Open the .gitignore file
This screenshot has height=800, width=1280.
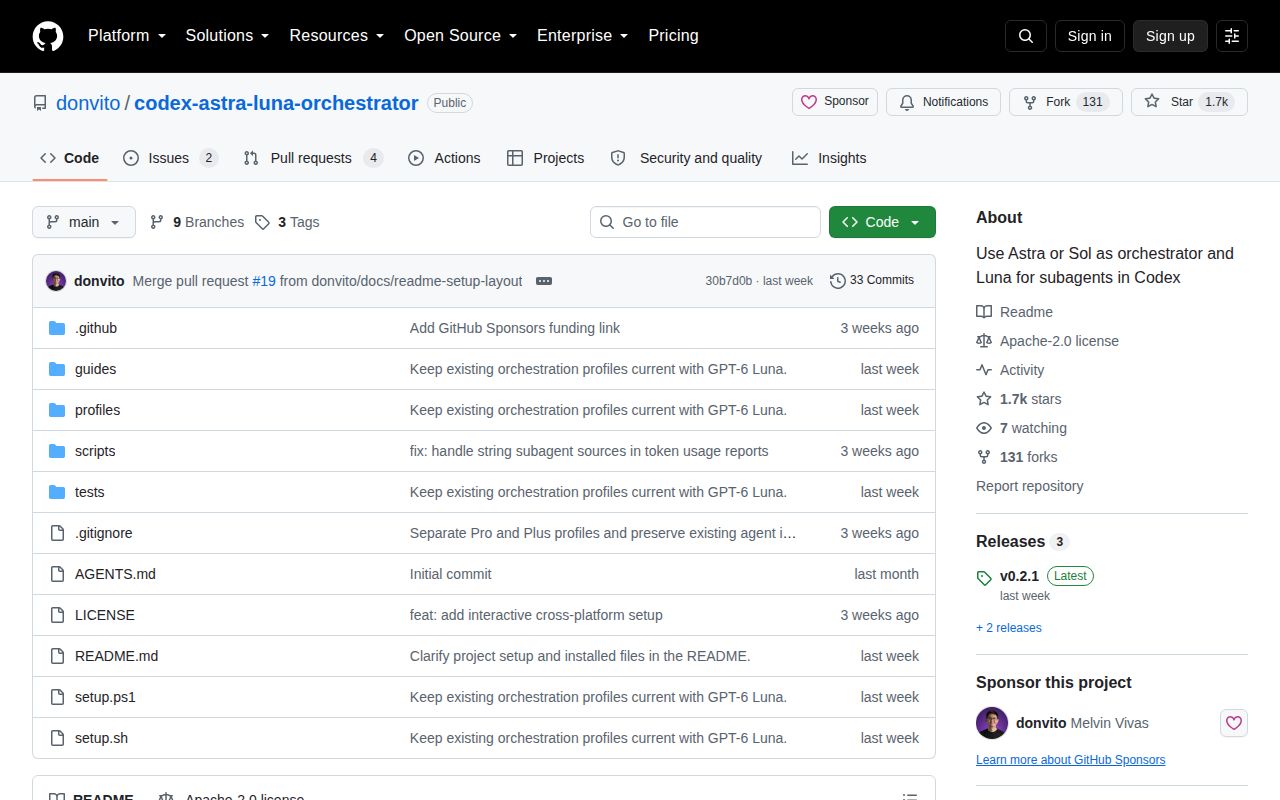pos(103,533)
